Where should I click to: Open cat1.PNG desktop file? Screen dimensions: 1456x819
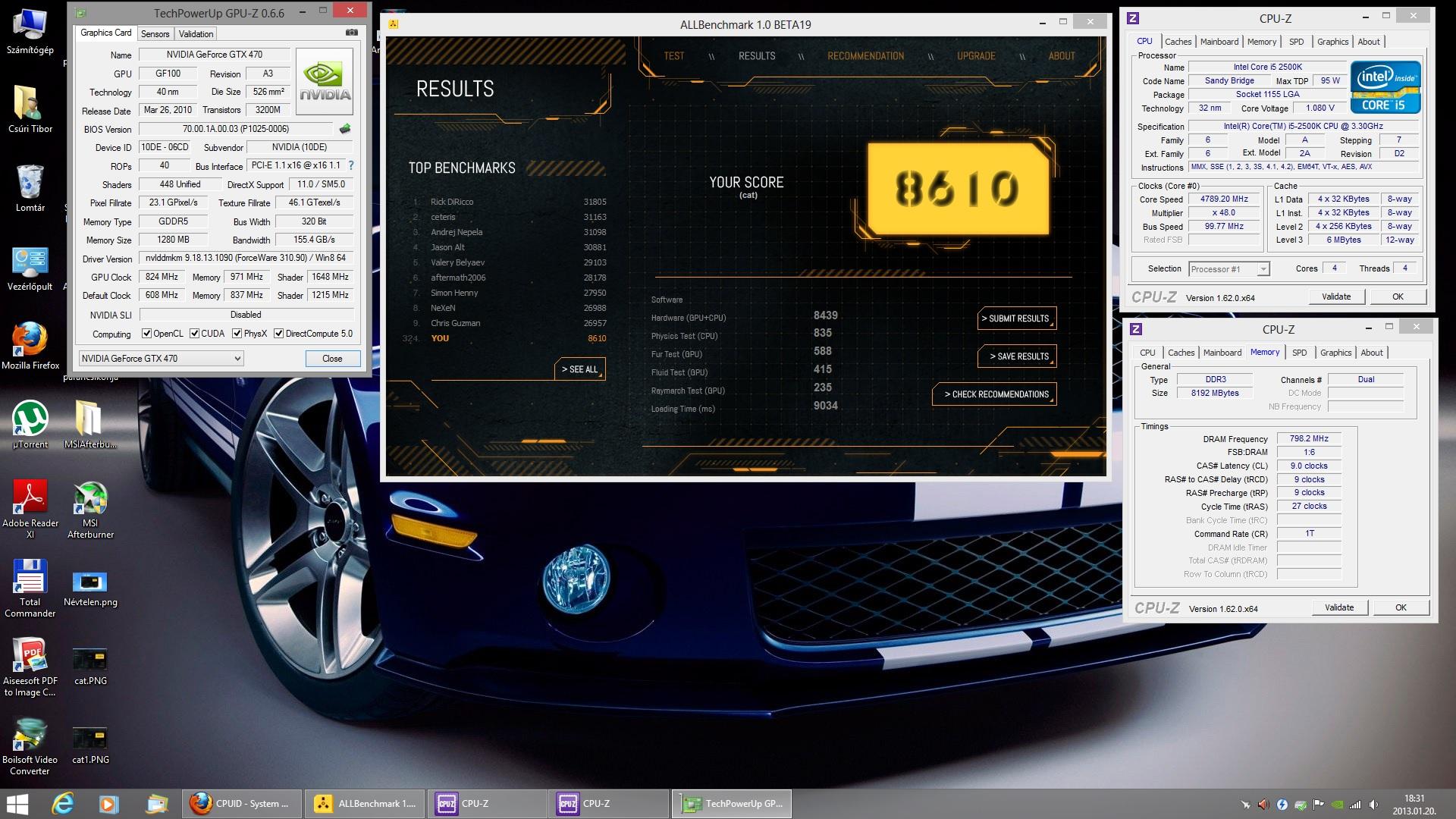[90, 746]
